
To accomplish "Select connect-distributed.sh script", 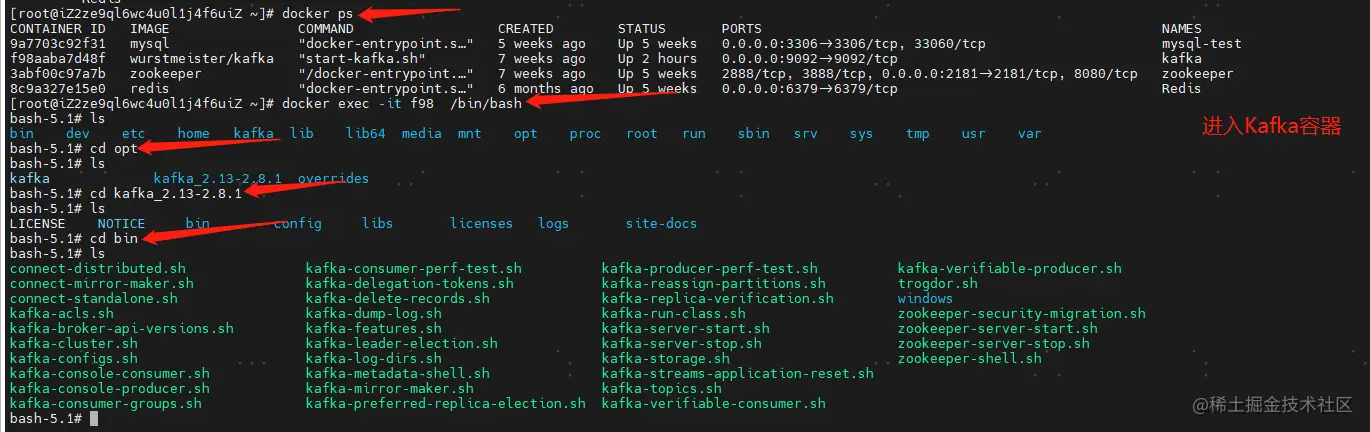I will tap(97, 268).
